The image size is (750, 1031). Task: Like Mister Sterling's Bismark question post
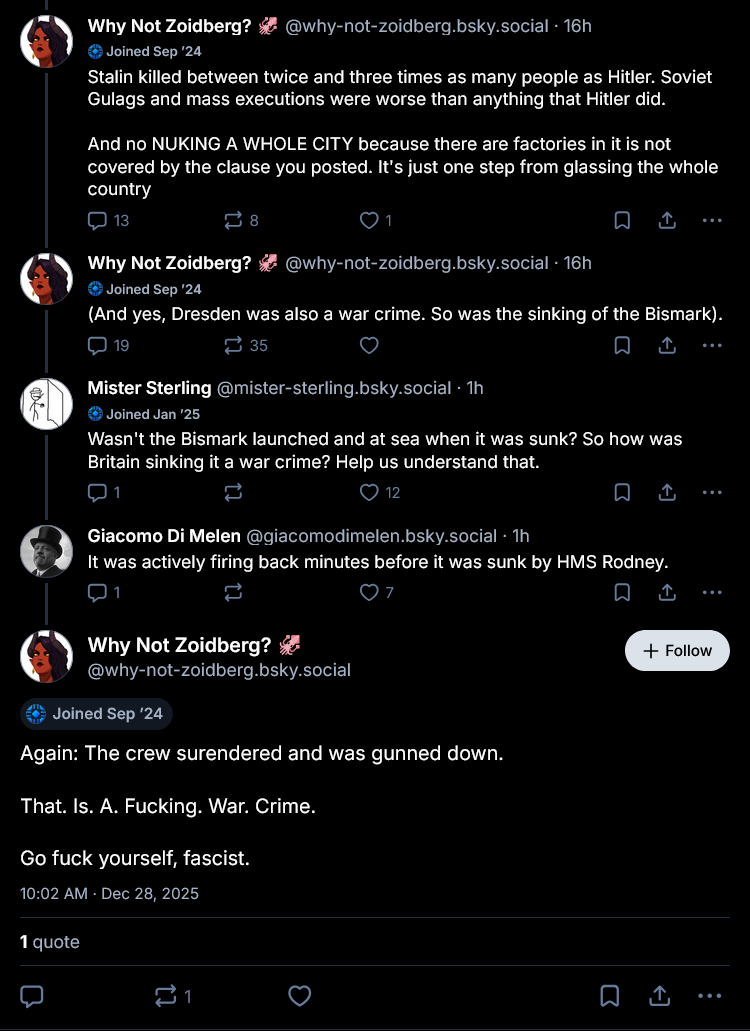[x=370, y=492]
